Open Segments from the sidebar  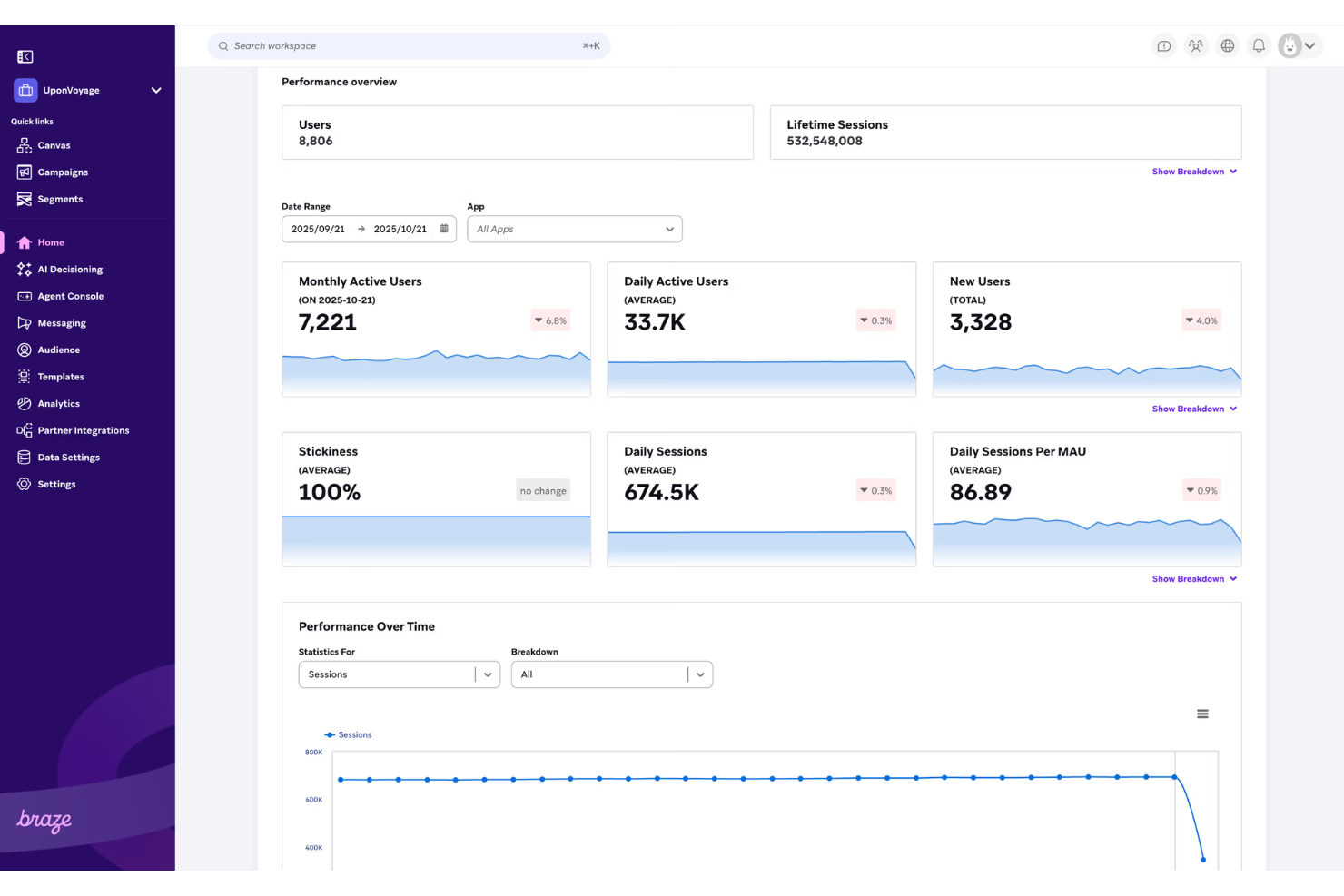[x=25, y=199]
